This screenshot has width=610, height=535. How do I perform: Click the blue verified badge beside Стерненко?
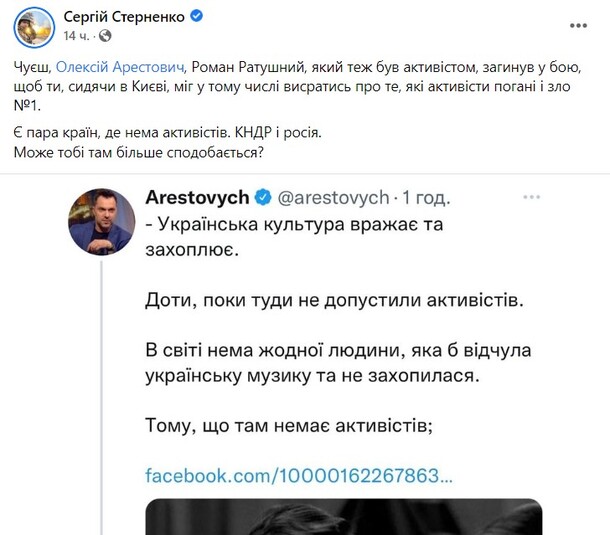pyautogui.click(x=198, y=17)
